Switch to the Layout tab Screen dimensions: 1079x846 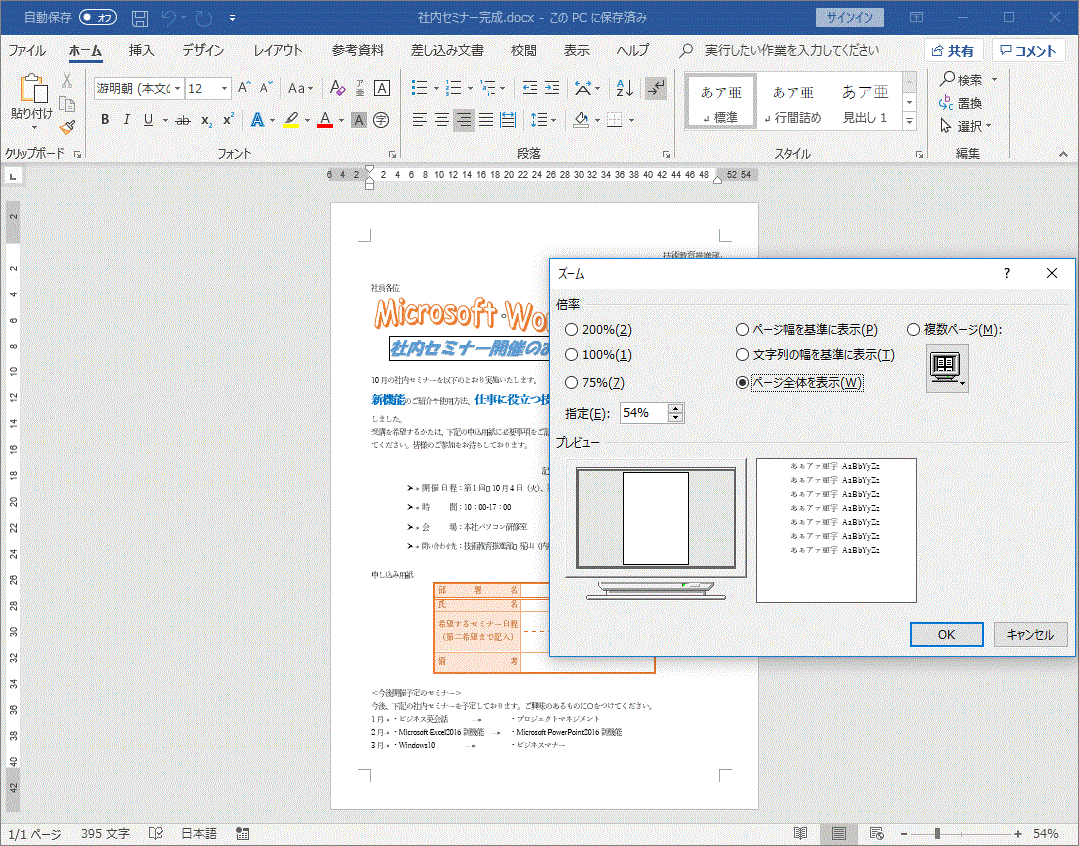278,50
